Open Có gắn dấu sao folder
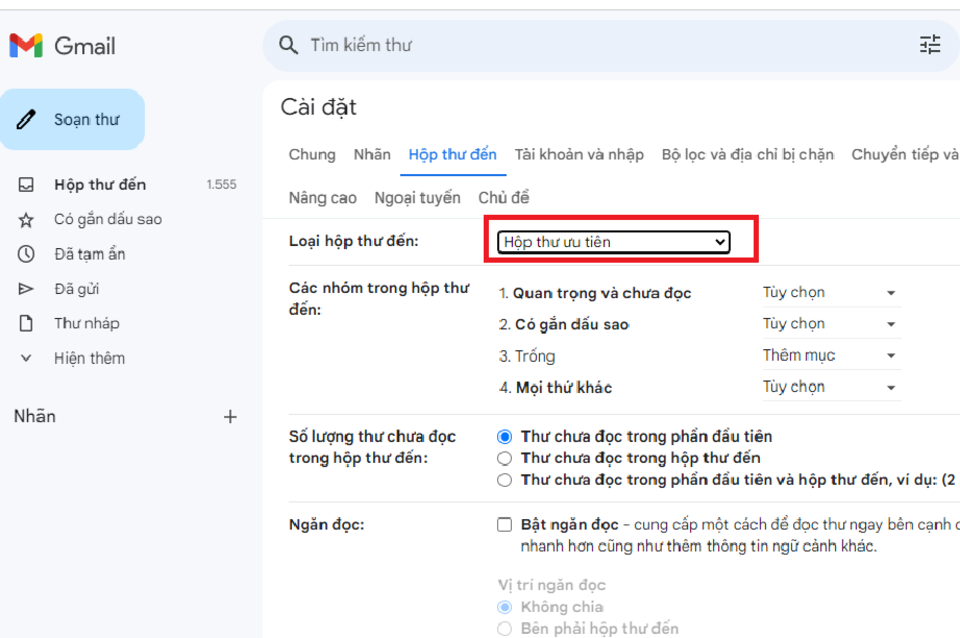The image size is (960, 638). click(107, 219)
